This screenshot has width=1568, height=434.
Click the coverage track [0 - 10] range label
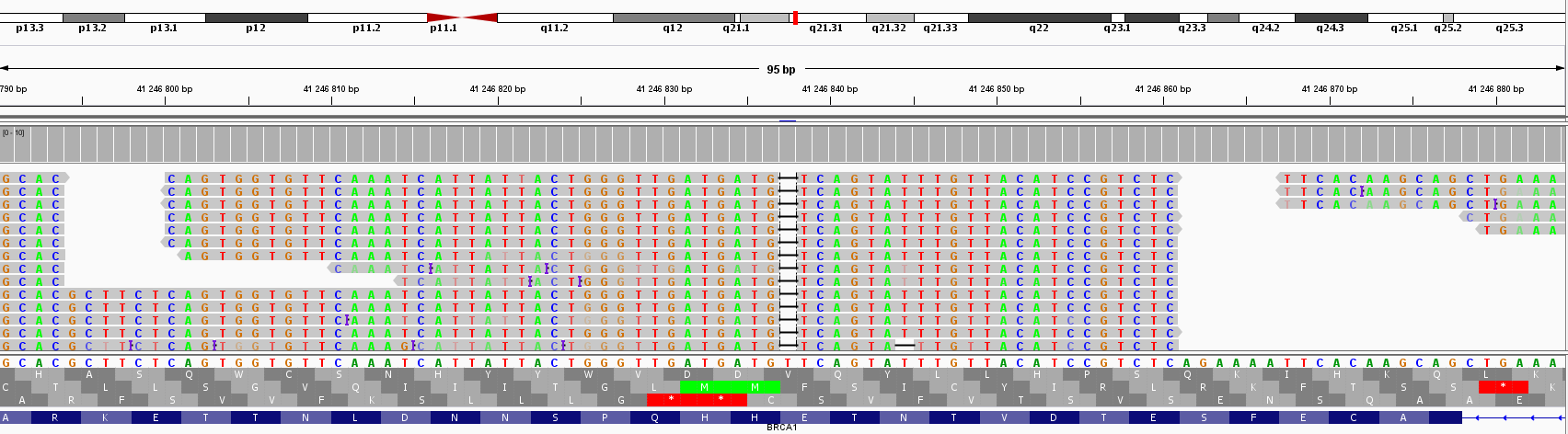pyautogui.click(x=14, y=133)
